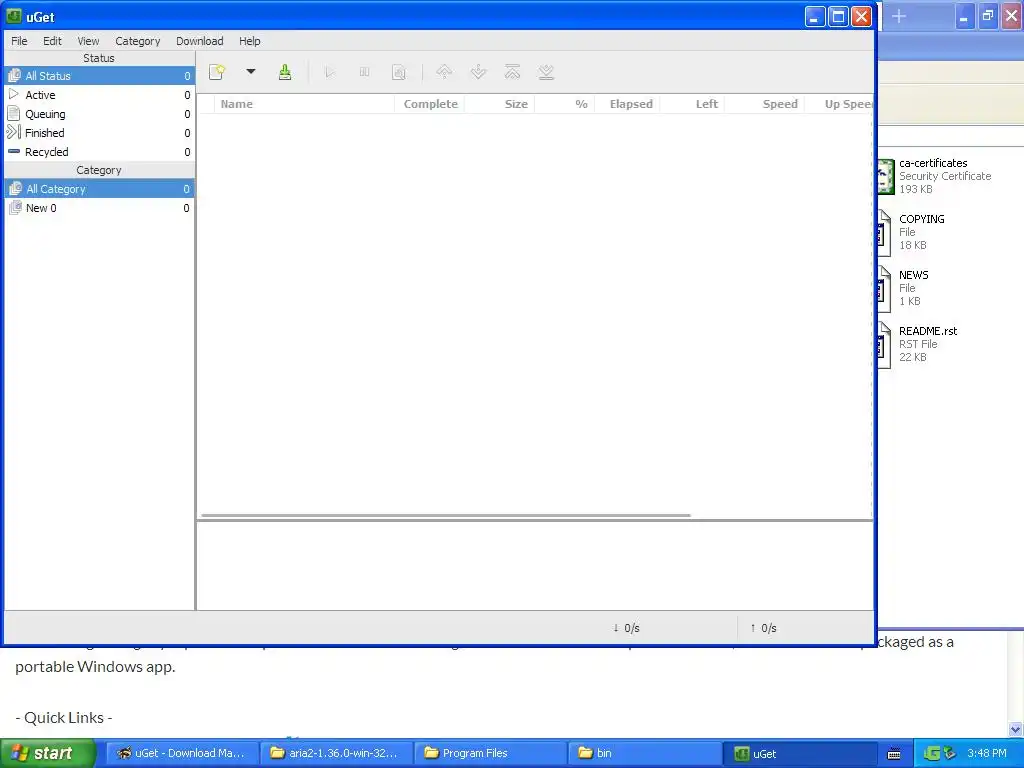This screenshot has width=1024, height=768.
Task: Open the new-download dropdown arrow
Action: (x=251, y=71)
